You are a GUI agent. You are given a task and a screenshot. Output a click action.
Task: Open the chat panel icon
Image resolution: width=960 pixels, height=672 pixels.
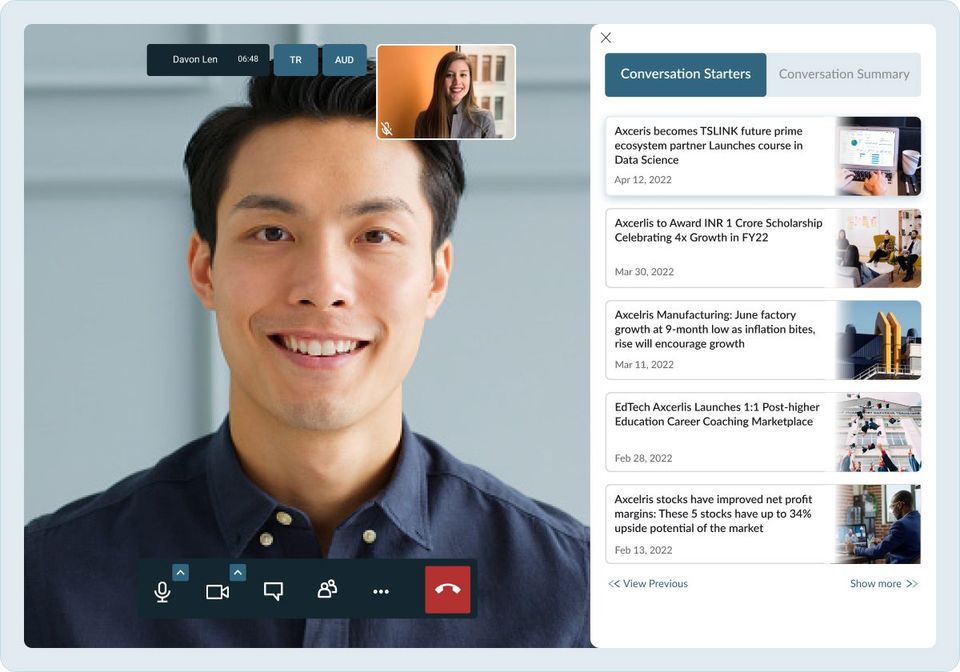273,591
